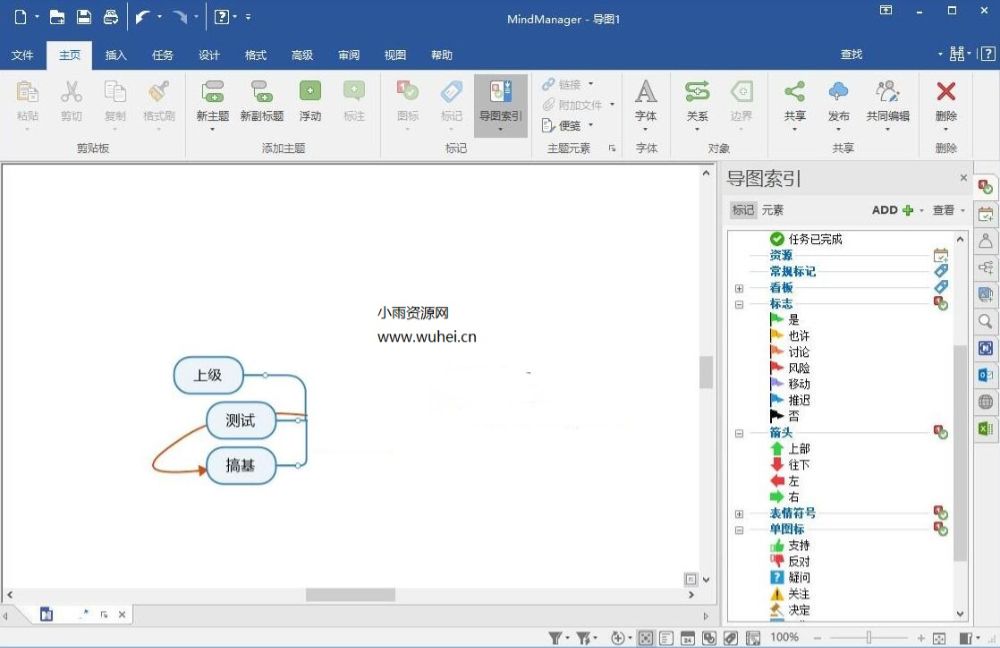Expand the 看板 tree group

coord(739,288)
